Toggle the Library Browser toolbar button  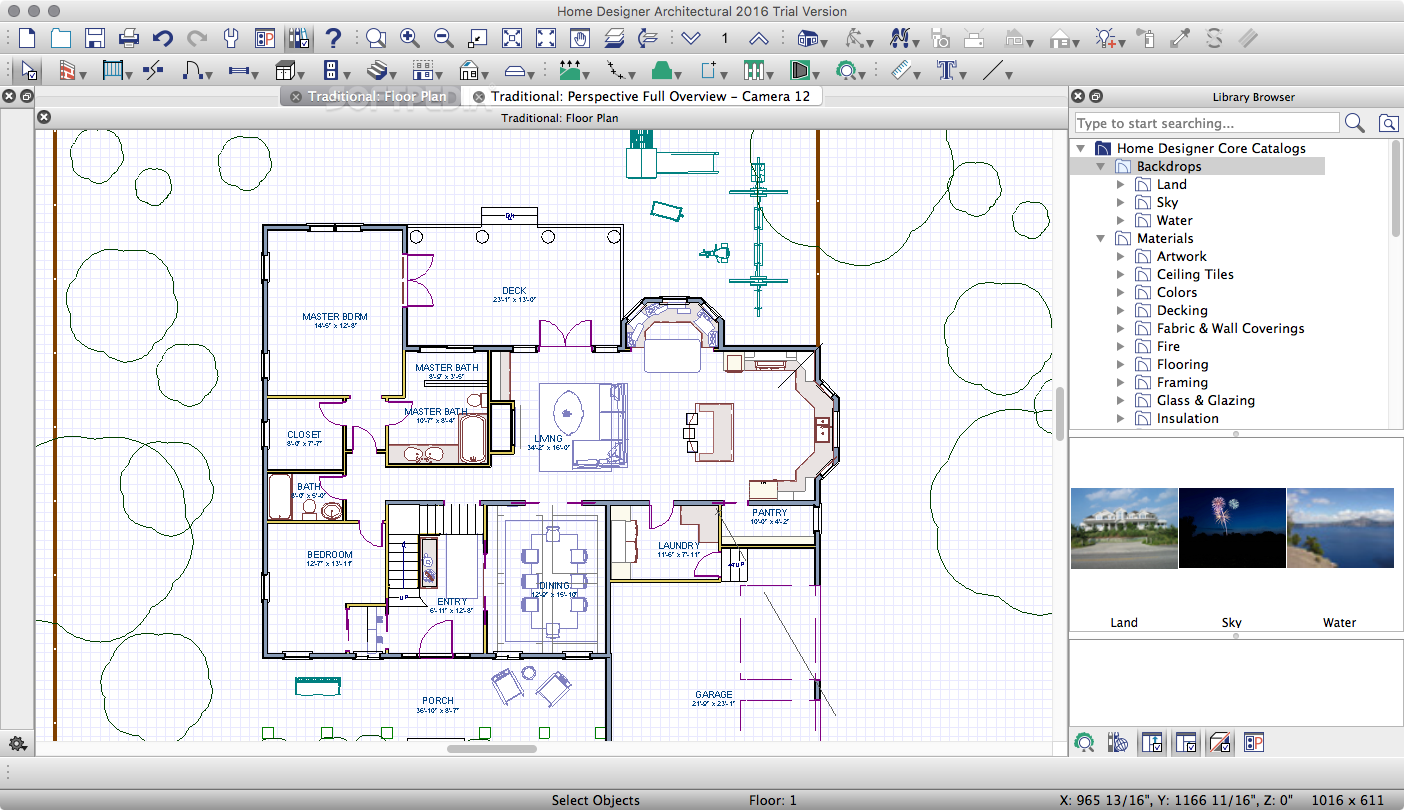point(299,39)
